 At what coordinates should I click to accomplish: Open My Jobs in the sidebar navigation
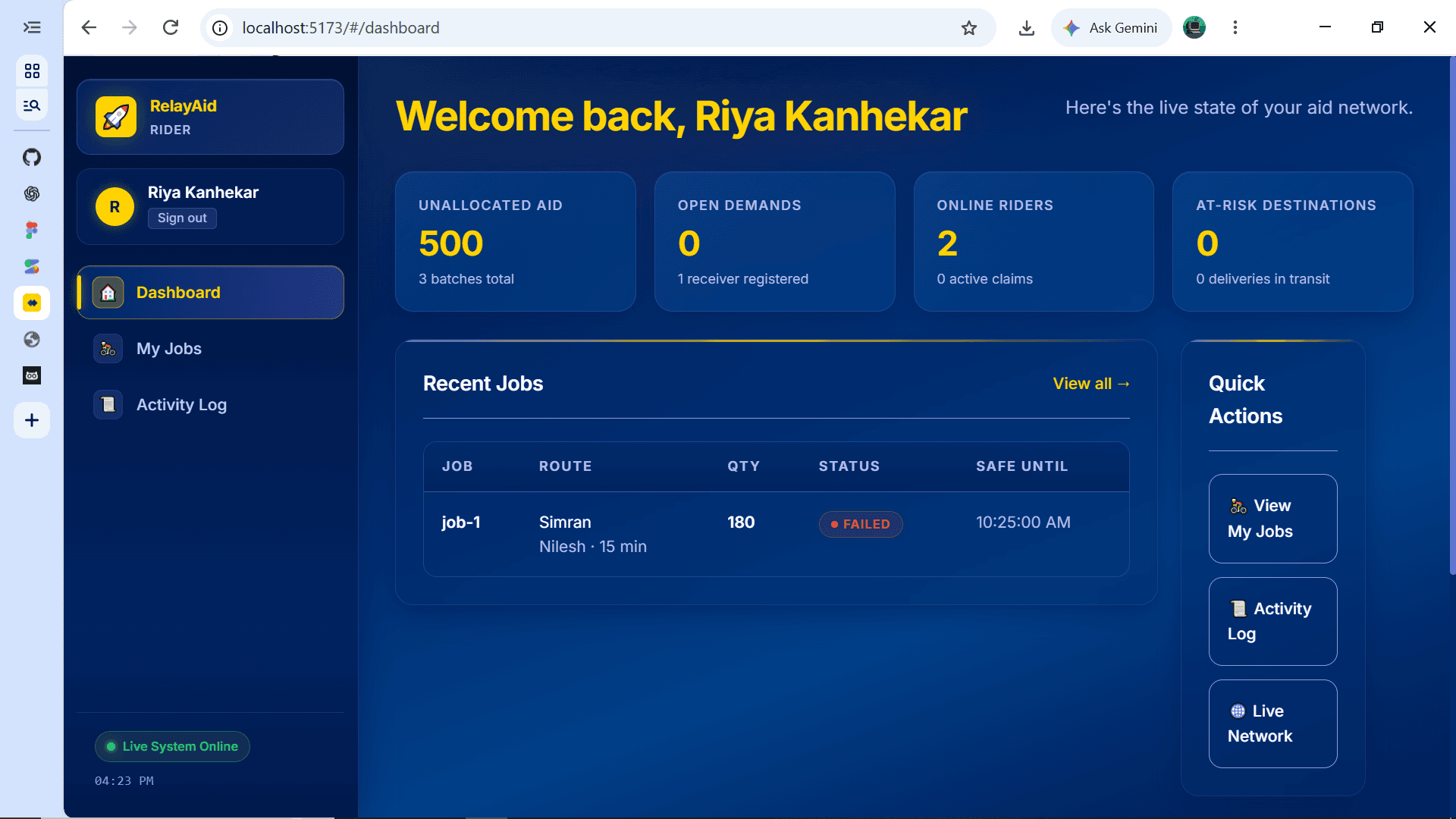210,349
